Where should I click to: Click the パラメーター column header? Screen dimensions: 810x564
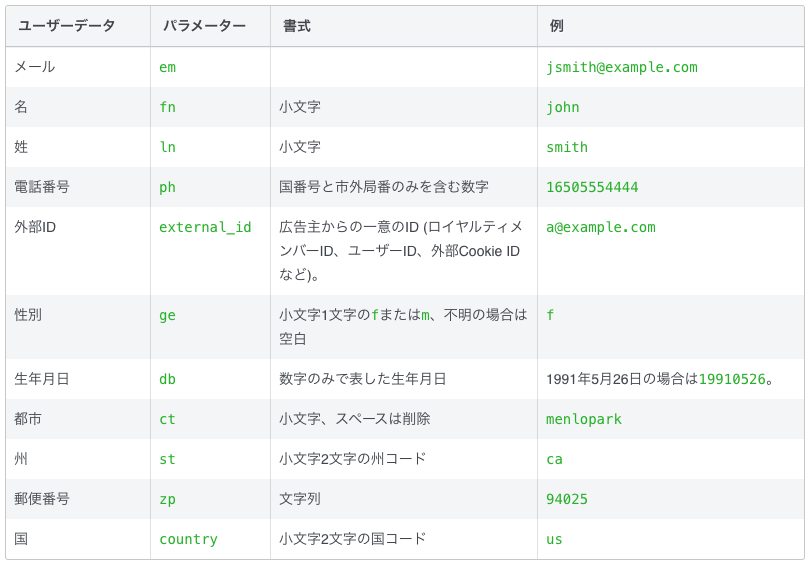205,26
